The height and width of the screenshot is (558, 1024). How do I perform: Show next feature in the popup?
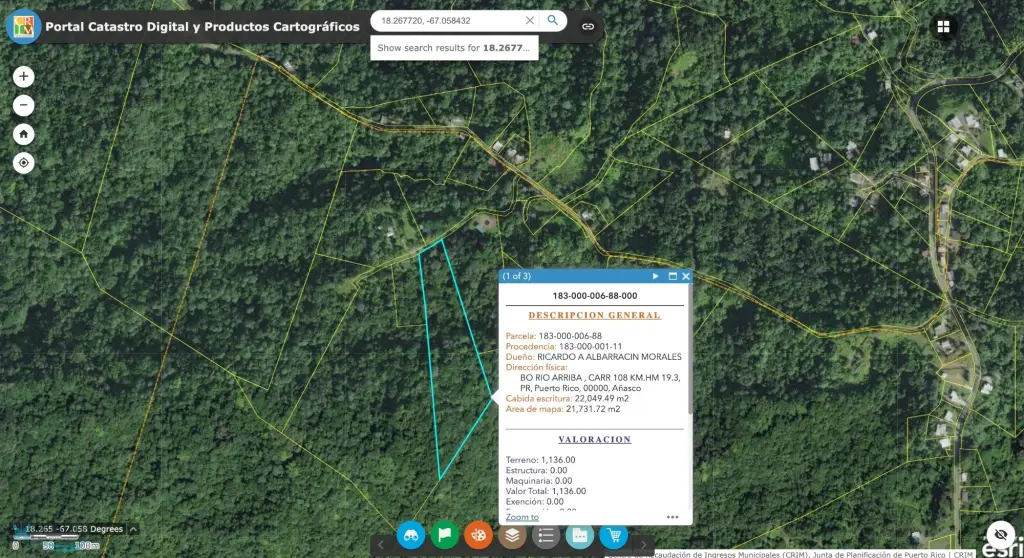(655, 276)
